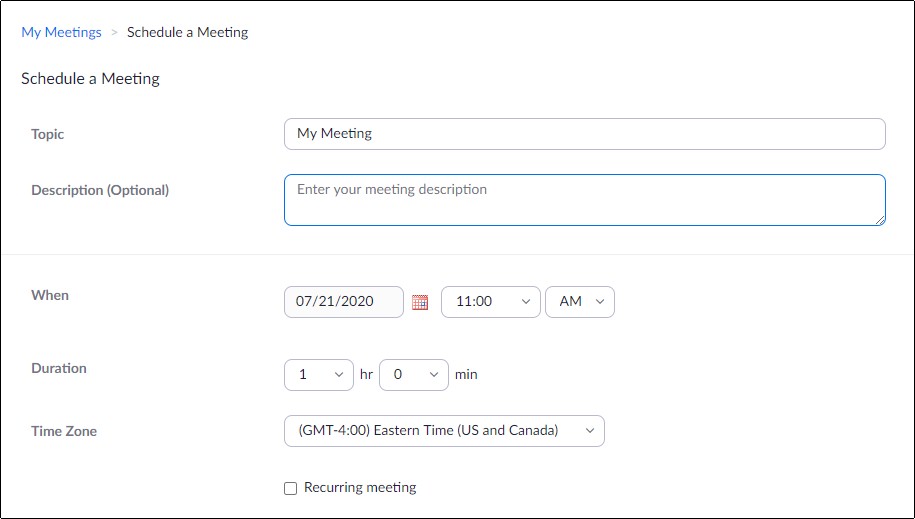Click the Topic field label
This screenshot has height=519, width=915.
(x=47, y=134)
